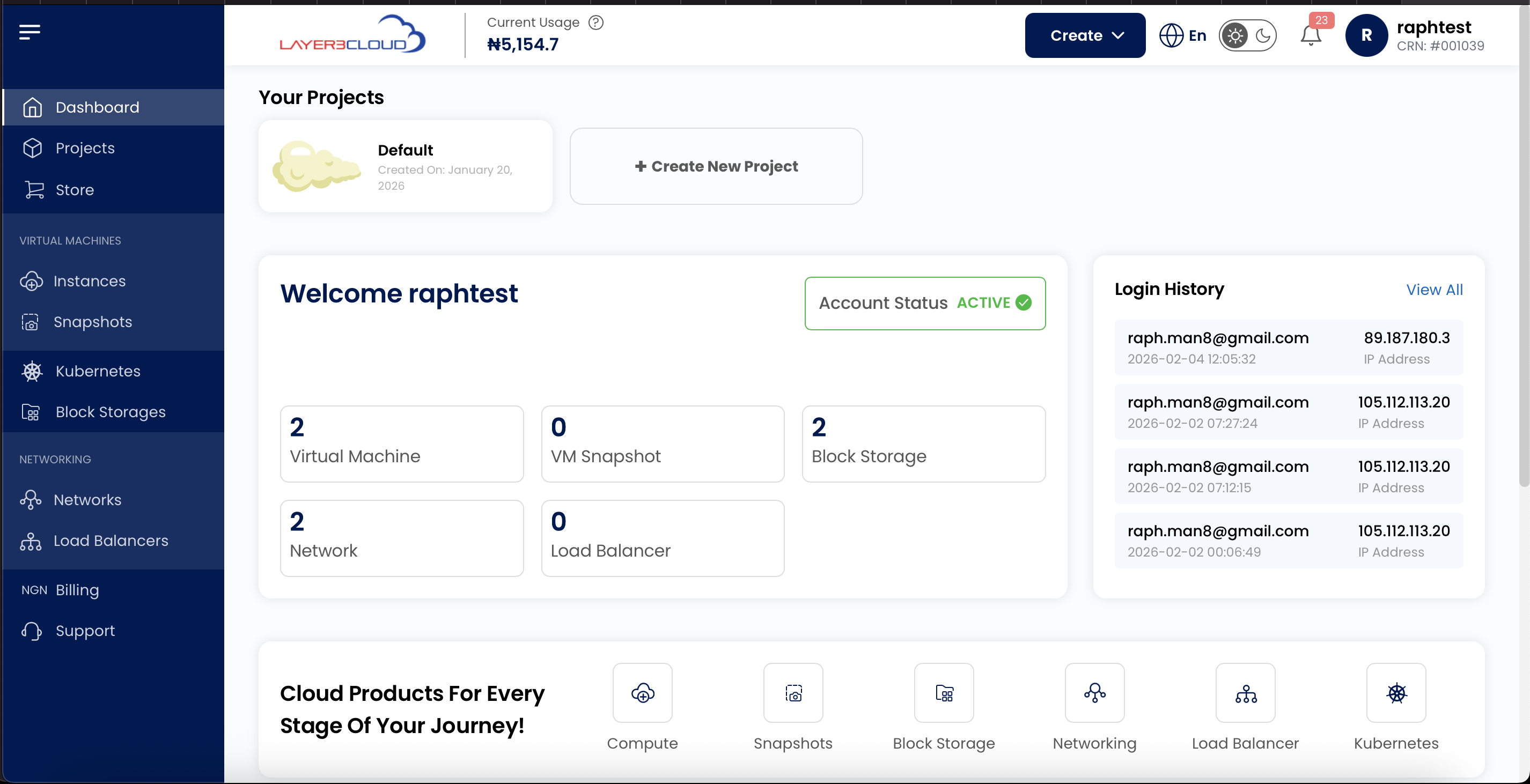The image size is (1530, 784).
Task: Open Instances menu item
Action: point(113,280)
